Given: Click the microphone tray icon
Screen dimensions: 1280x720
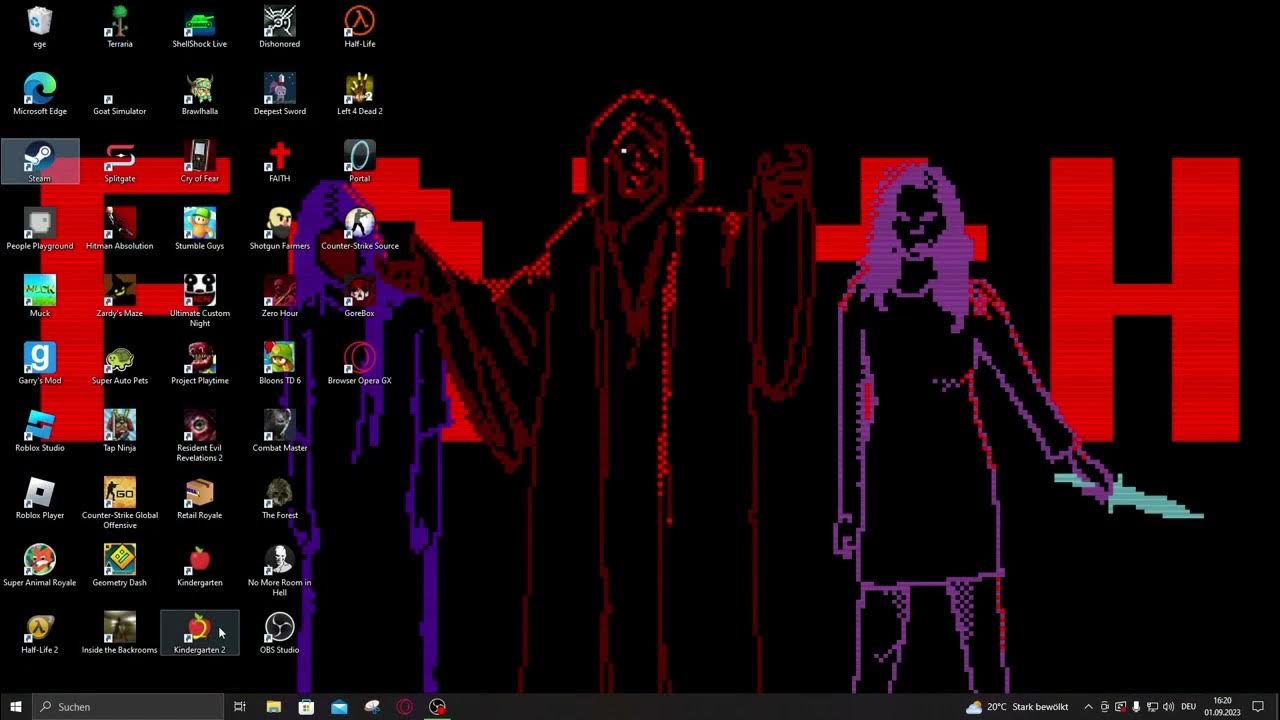Looking at the screenshot, I should [x=1136, y=706].
